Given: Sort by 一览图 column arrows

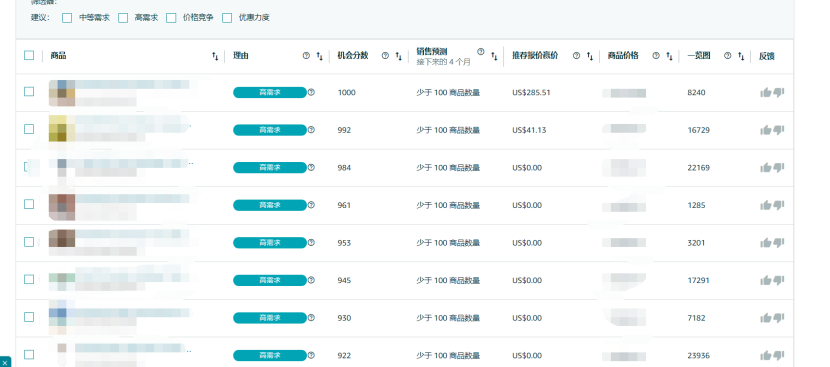Looking at the screenshot, I should 741,56.
